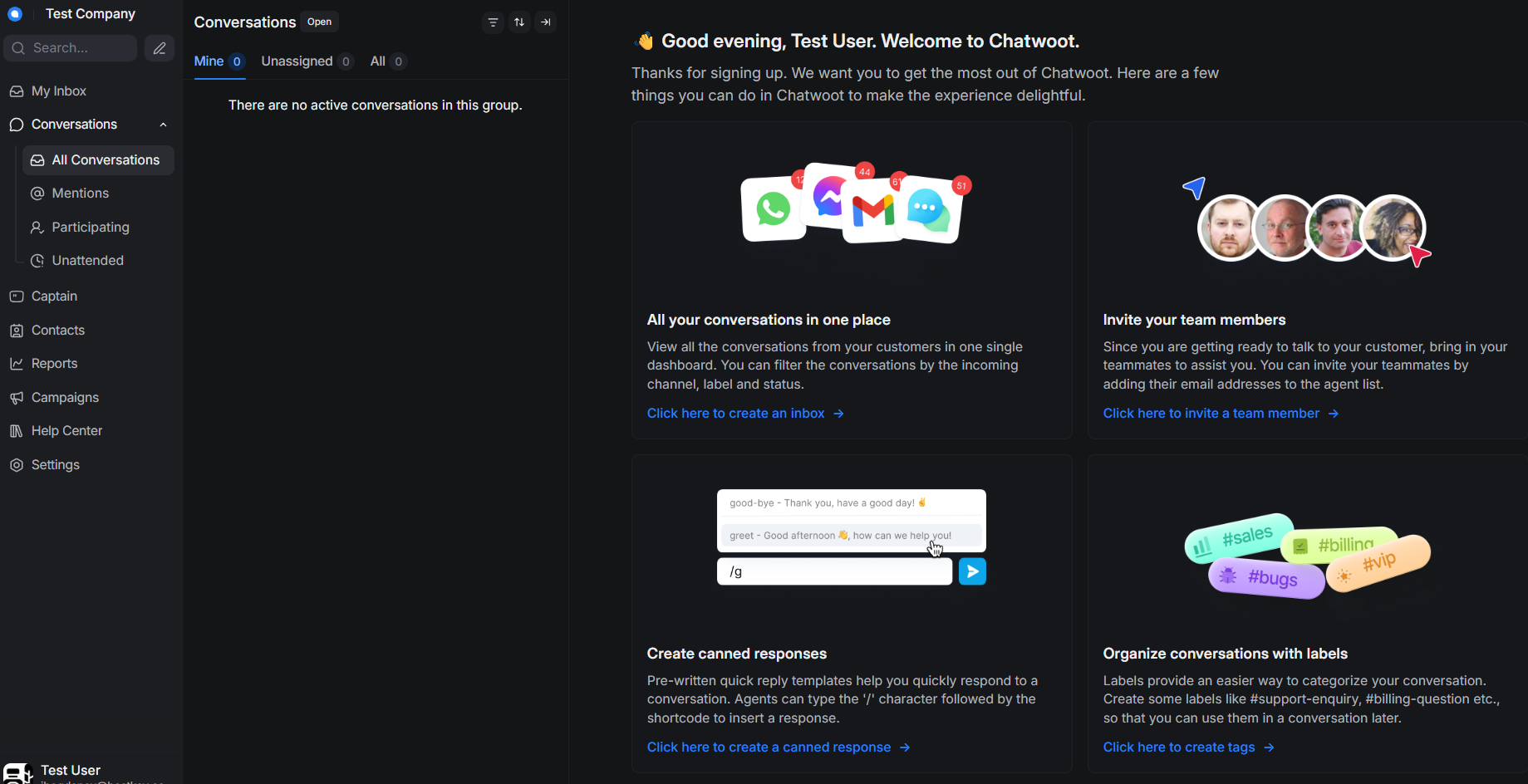This screenshot has height=784, width=1528.
Task: Click the team member avatars illustration
Action: point(1308,223)
